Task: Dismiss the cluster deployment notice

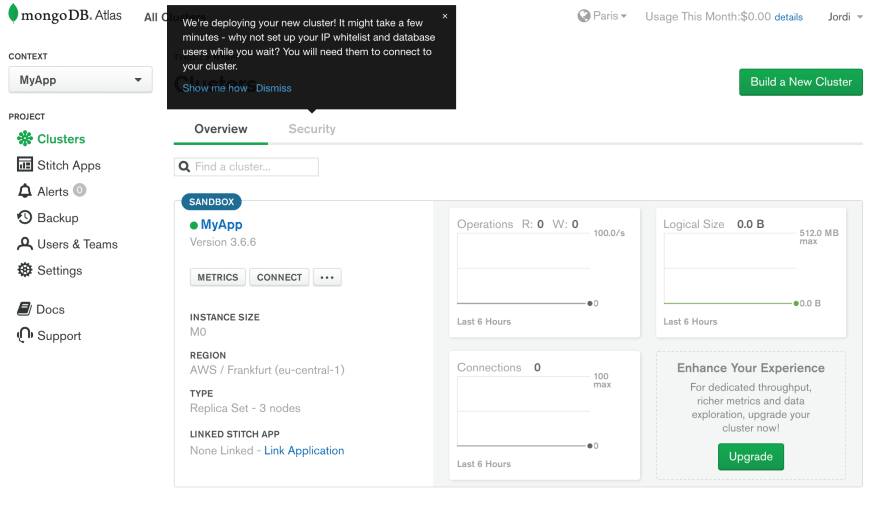Action: coord(273,88)
